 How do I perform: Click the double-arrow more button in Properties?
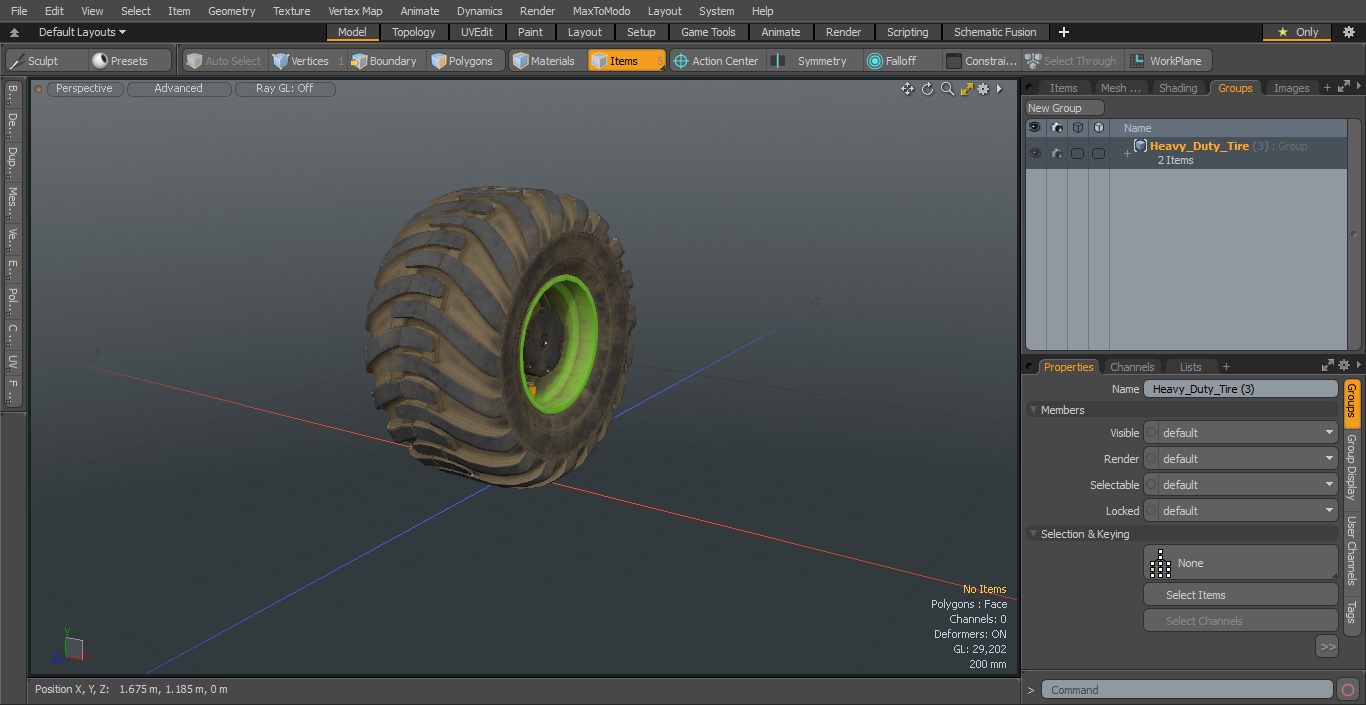pos(1327,647)
